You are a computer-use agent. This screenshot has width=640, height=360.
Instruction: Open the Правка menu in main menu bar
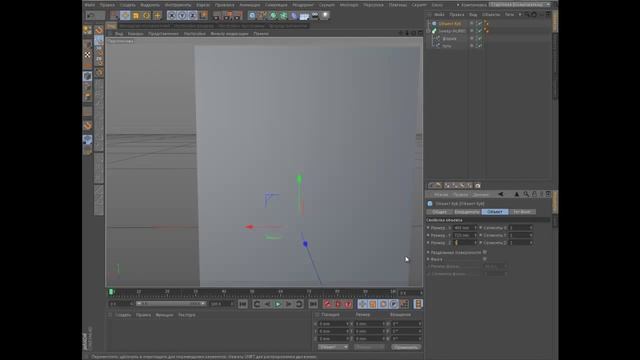coord(107,5)
